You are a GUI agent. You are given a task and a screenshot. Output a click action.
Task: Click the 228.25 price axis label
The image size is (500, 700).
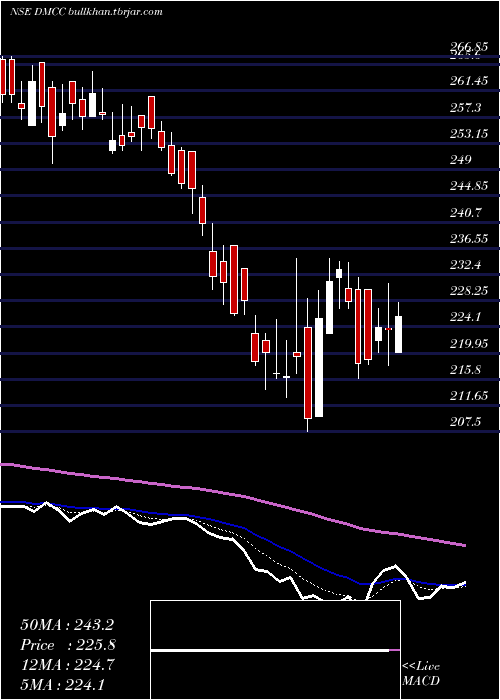470,291
